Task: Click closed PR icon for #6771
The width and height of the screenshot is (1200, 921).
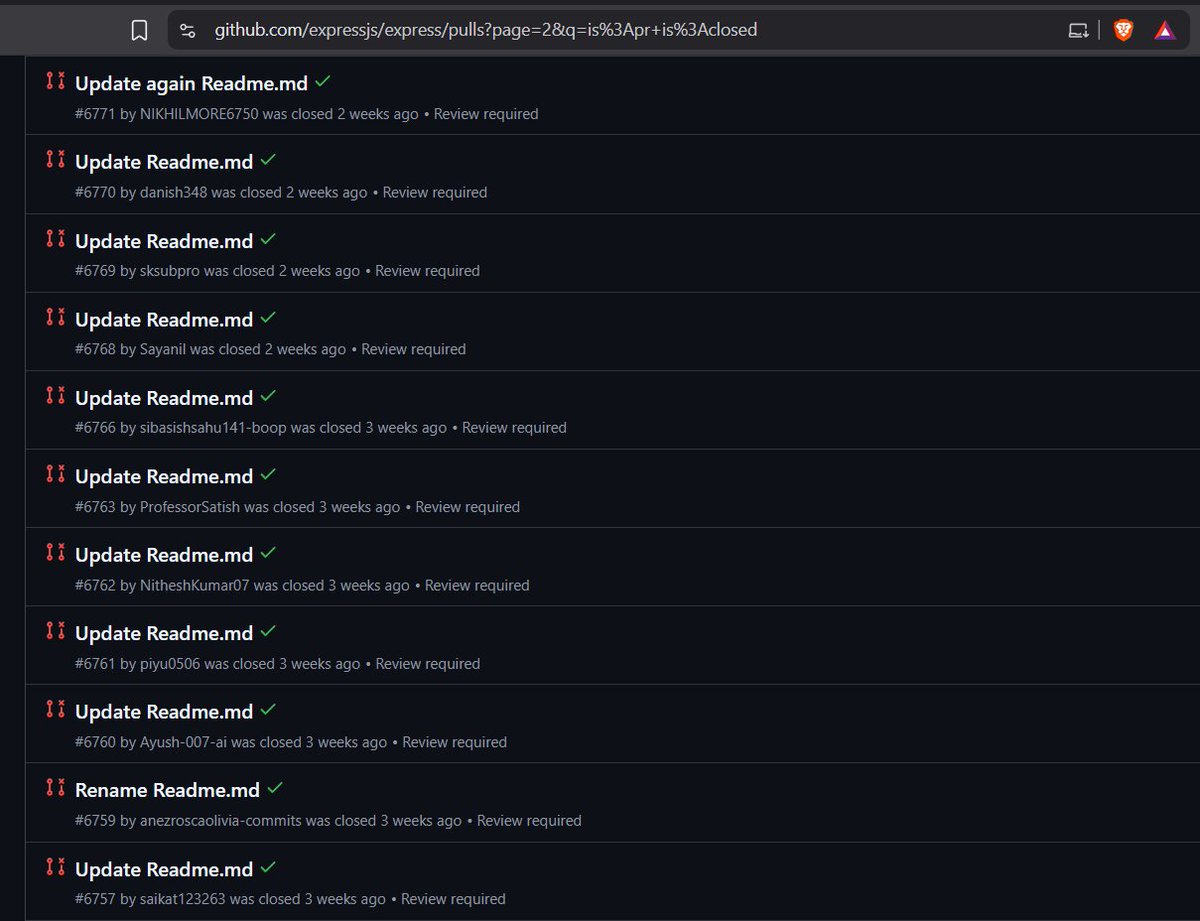Action: [56, 81]
